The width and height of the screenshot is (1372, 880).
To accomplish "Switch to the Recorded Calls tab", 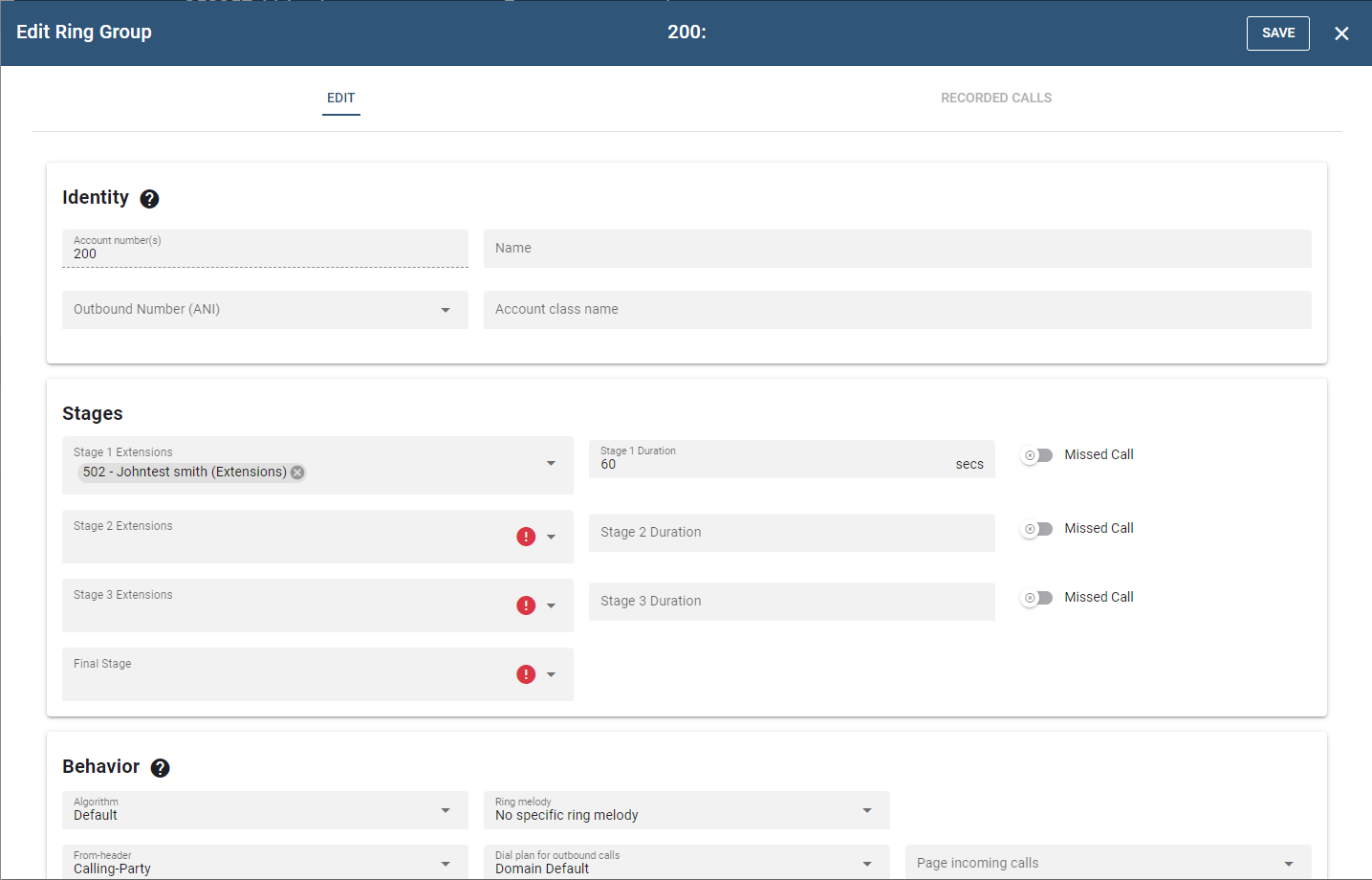I will (995, 98).
